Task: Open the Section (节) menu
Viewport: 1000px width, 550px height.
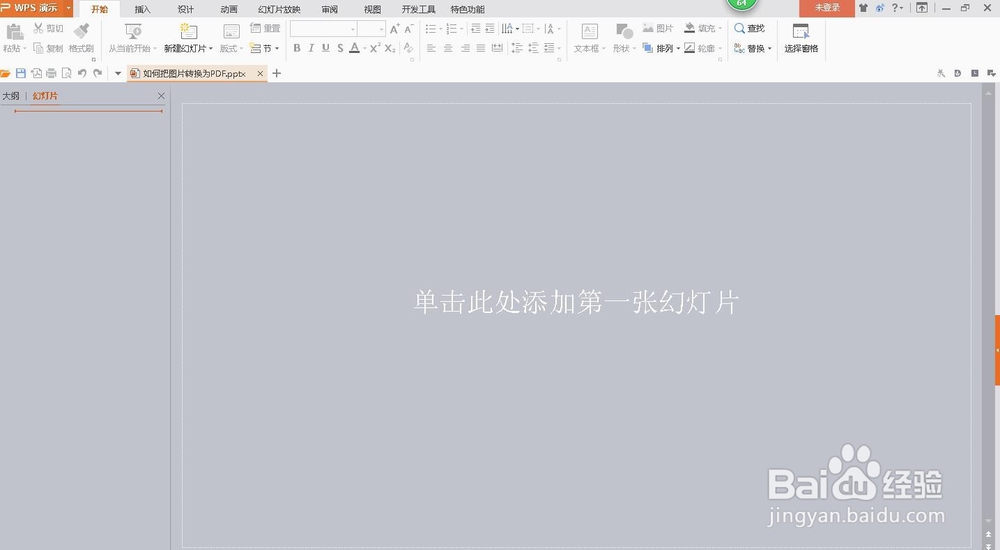Action: [x=265, y=48]
